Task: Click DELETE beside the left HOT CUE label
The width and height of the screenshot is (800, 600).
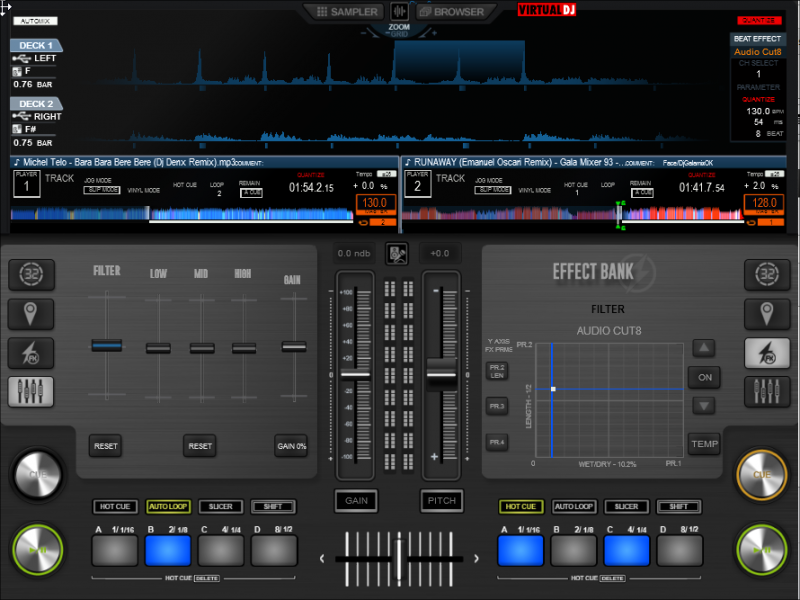Action: pos(207,579)
